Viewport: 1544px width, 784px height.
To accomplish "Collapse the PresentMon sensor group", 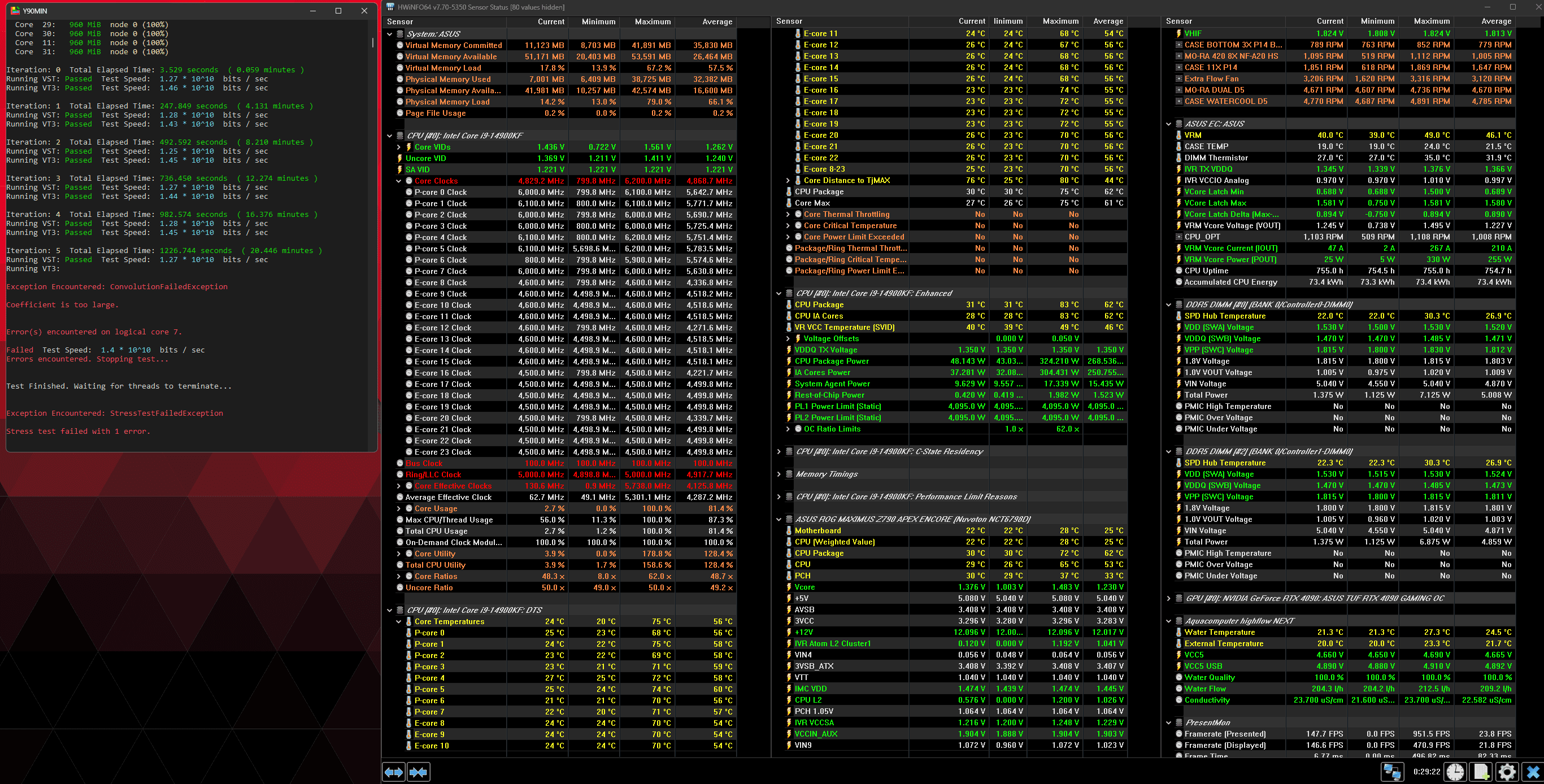I will [1168, 723].
